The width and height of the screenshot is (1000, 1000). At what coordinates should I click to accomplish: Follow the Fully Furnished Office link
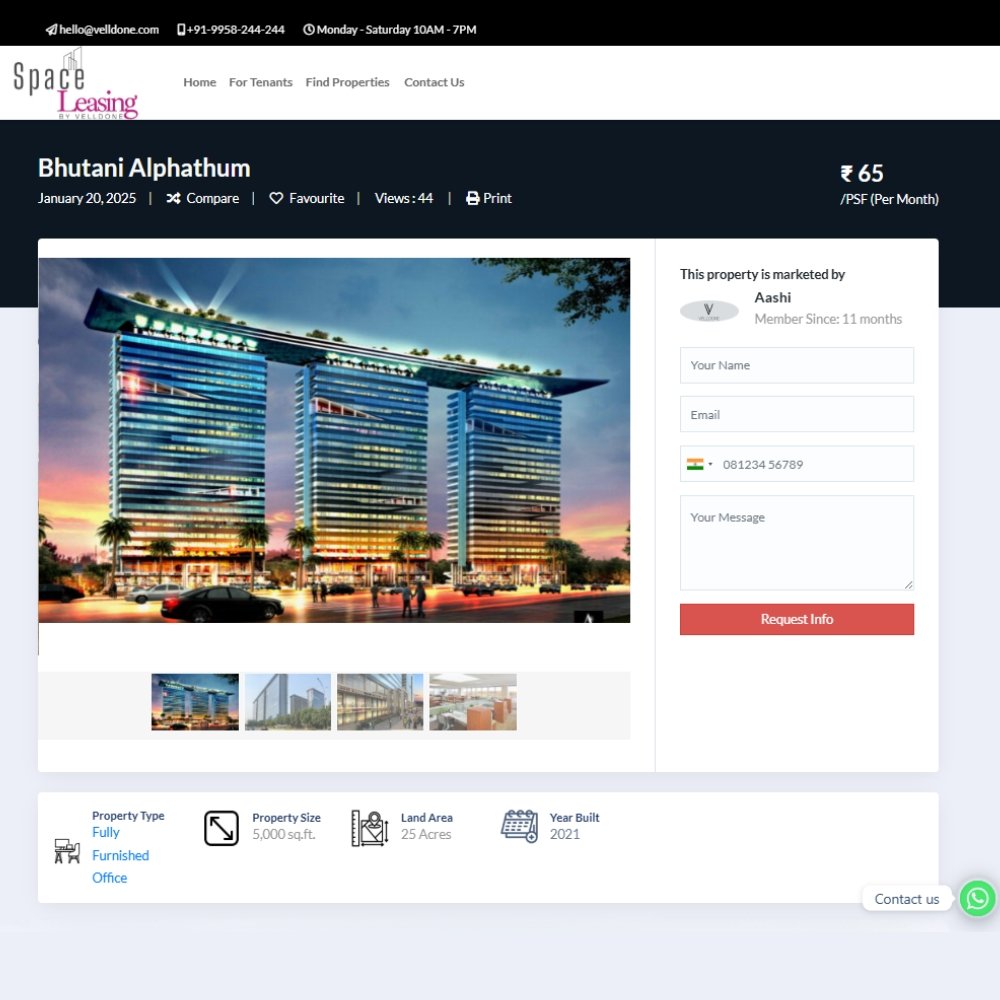click(x=120, y=855)
